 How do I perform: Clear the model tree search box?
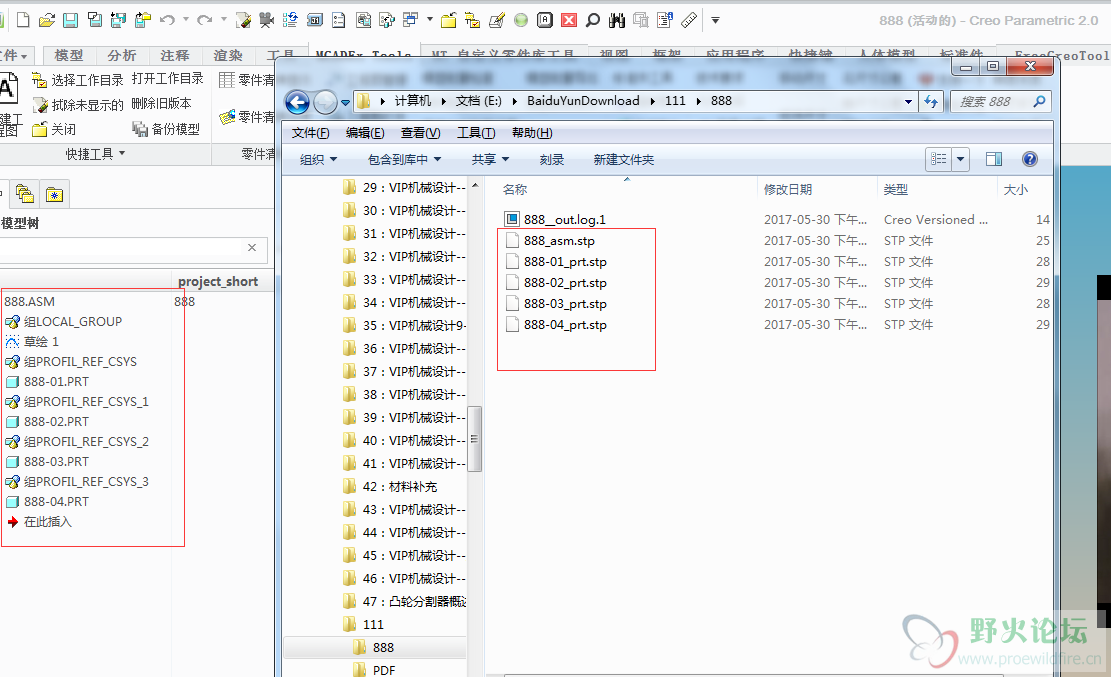click(x=252, y=247)
